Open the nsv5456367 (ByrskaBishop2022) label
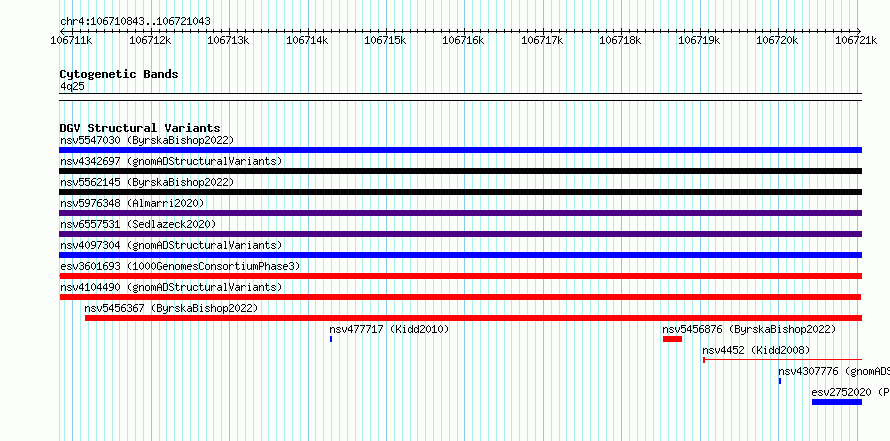The image size is (890, 441). coord(171,308)
